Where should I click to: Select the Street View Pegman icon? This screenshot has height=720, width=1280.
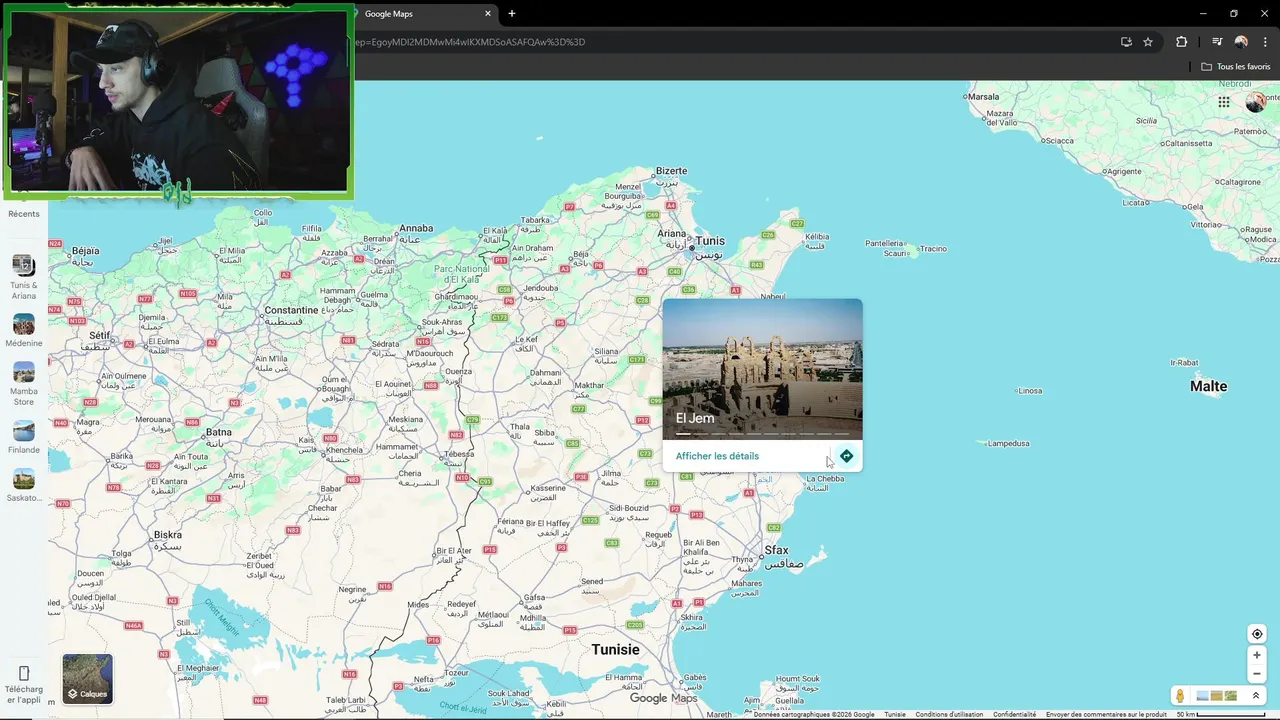[x=1180, y=696]
